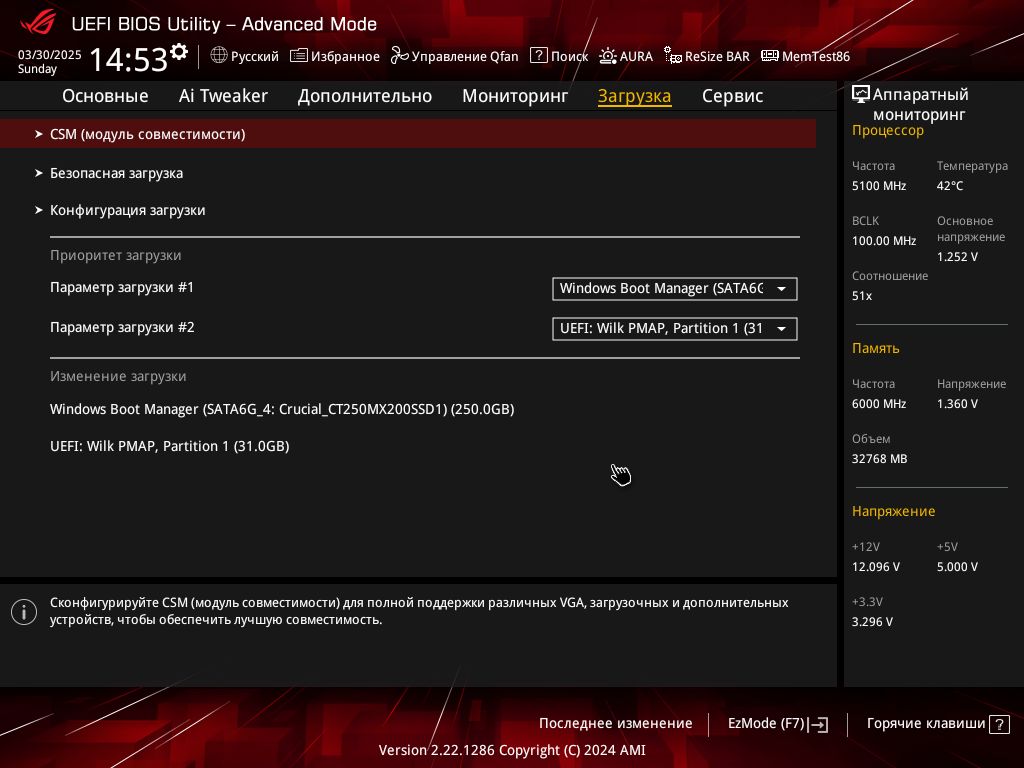Change language via Русский label
The image size is (1024, 768).
[255, 56]
